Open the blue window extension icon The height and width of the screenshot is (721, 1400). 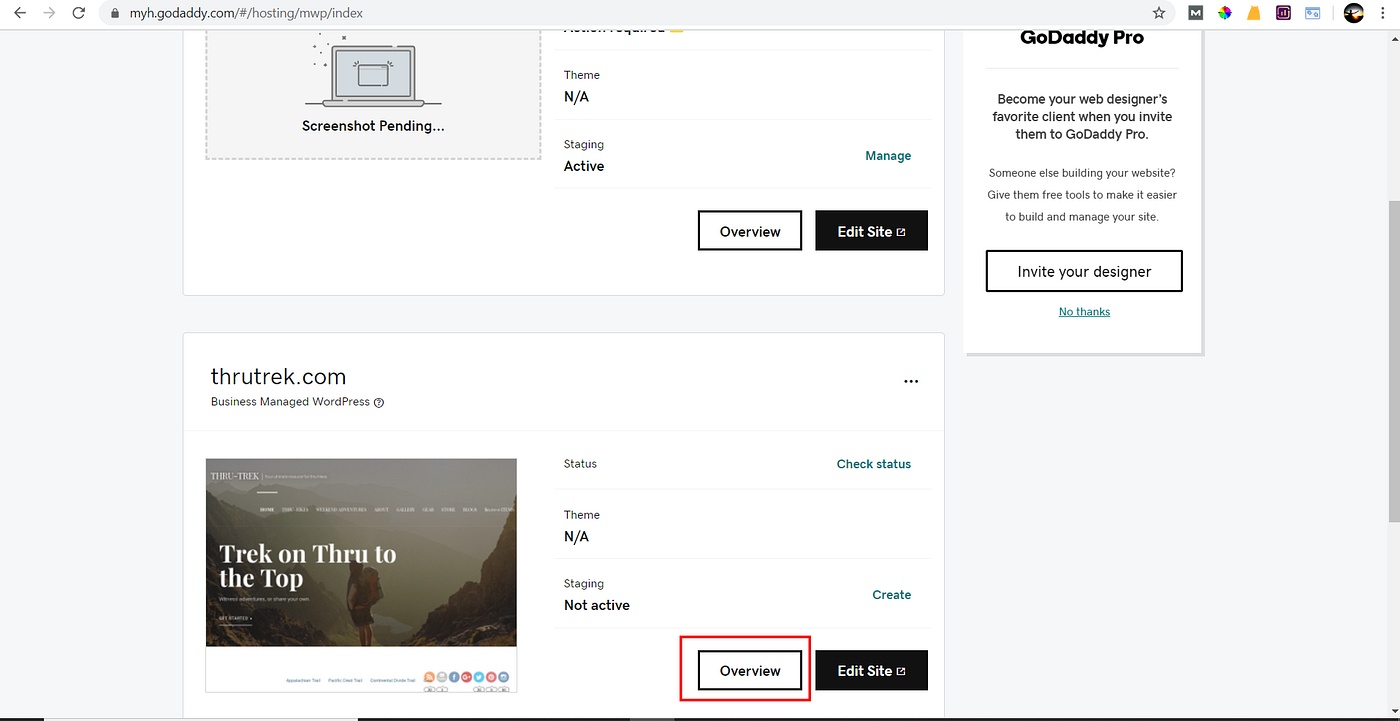1312,13
